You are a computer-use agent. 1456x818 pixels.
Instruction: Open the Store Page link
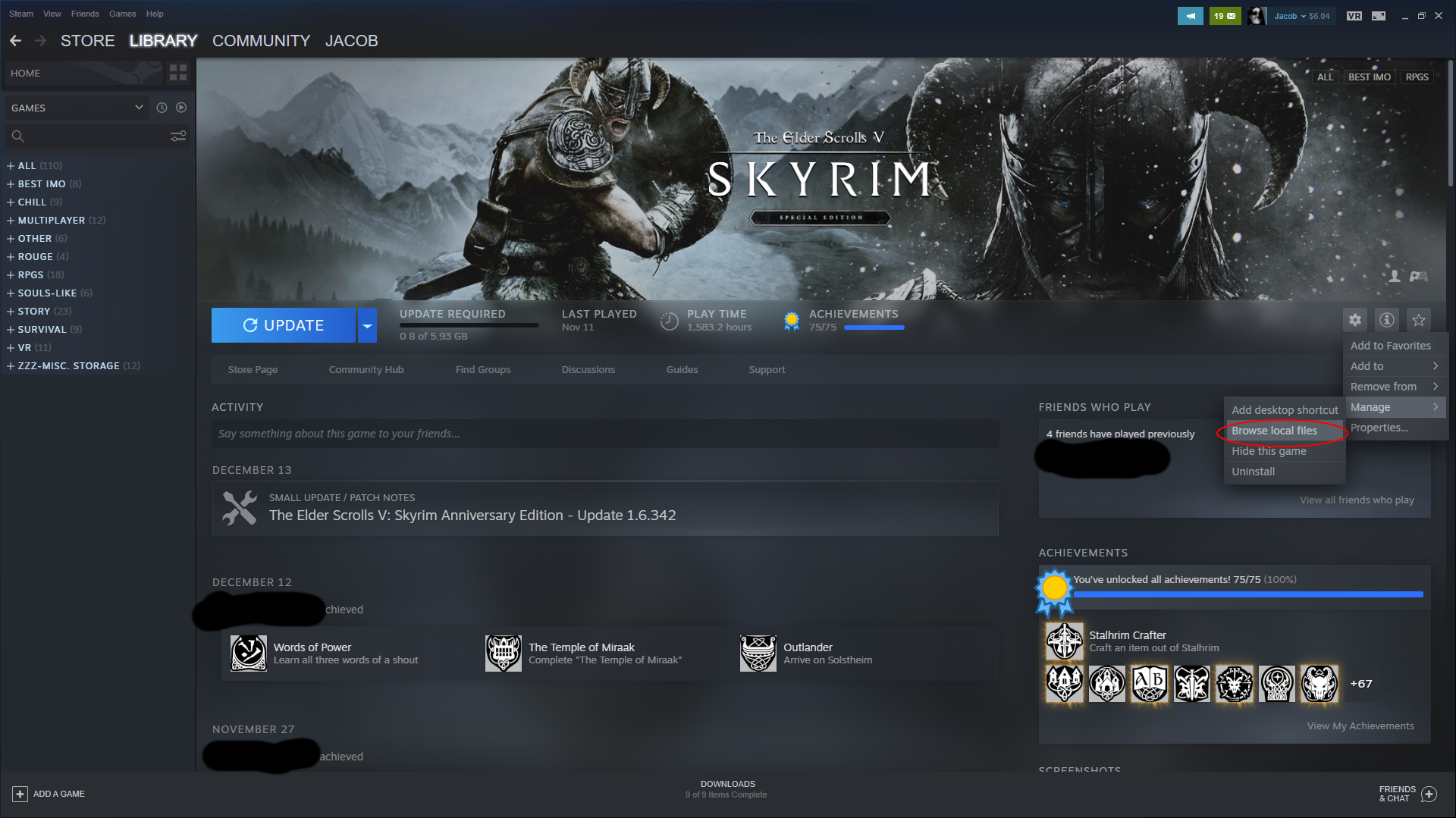click(x=253, y=370)
